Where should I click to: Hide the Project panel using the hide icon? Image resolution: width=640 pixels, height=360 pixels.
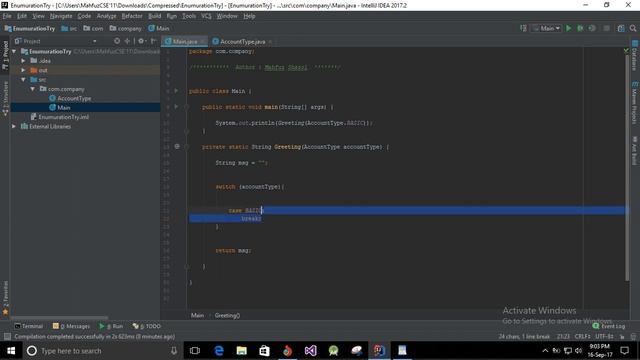click(x=153, y=41)
